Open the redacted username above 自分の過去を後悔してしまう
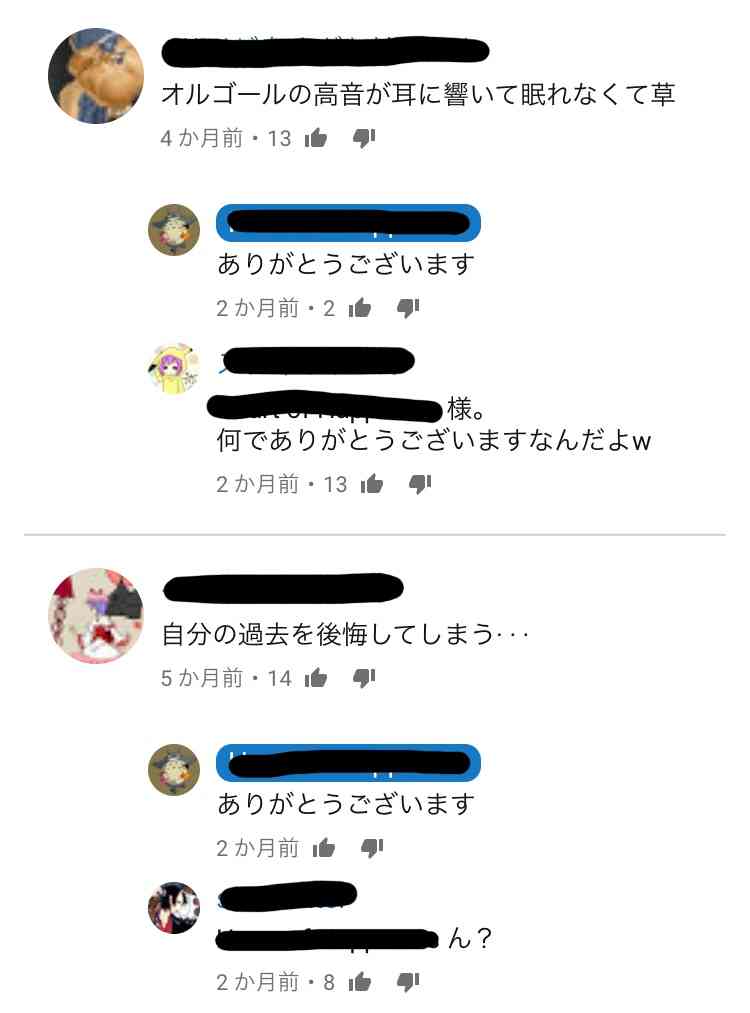The height and width of the screenshot is (1013, 750). [283, 588]
